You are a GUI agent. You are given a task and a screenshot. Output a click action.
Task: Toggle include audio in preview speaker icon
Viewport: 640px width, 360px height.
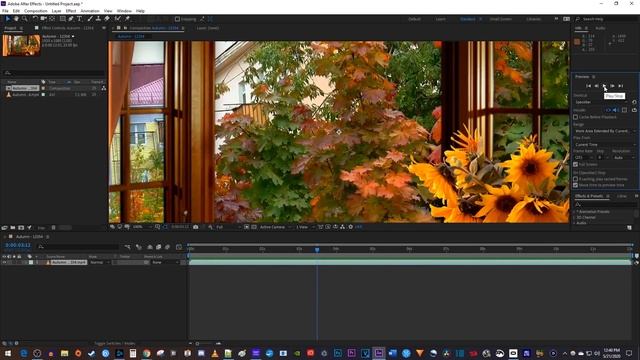[x=615, y=110]
